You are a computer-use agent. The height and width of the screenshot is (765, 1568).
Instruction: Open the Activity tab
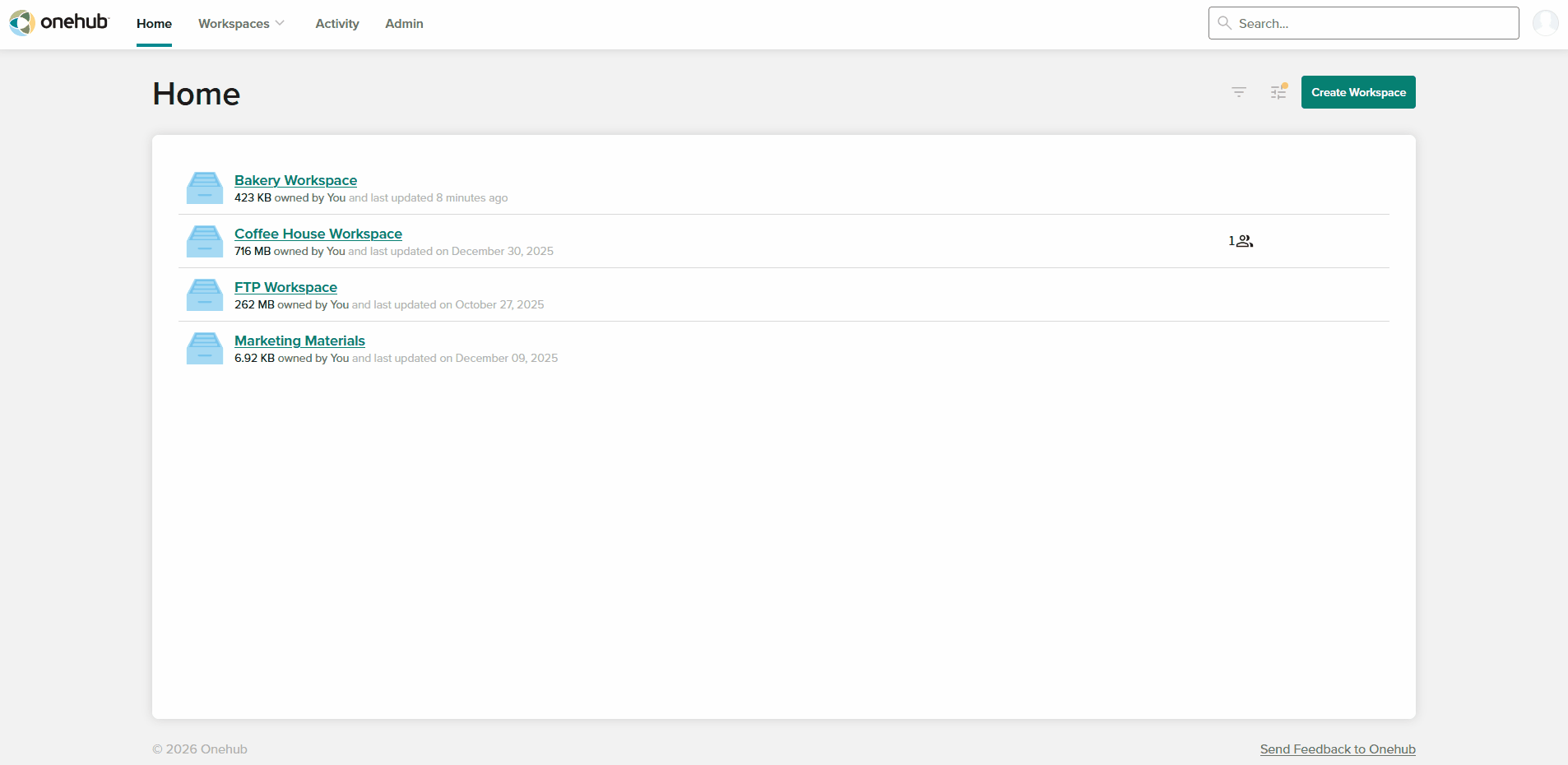pyautogui.click(x=337, y=24)
